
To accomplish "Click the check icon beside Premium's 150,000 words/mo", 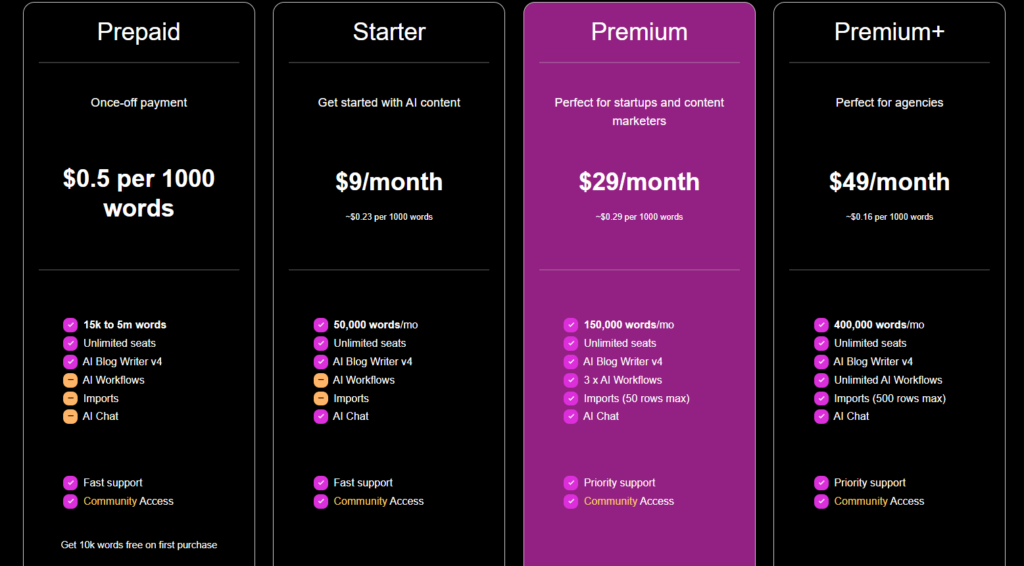I will click(571, 325).
